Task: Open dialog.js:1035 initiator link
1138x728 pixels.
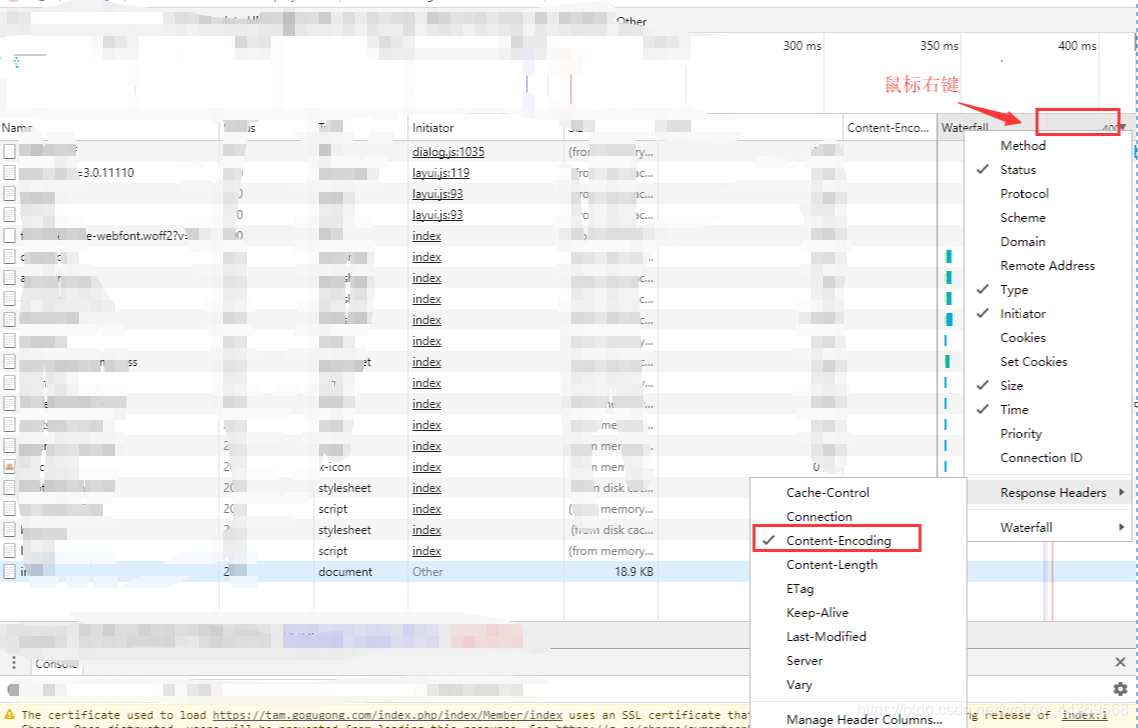Action: point(448,151)
